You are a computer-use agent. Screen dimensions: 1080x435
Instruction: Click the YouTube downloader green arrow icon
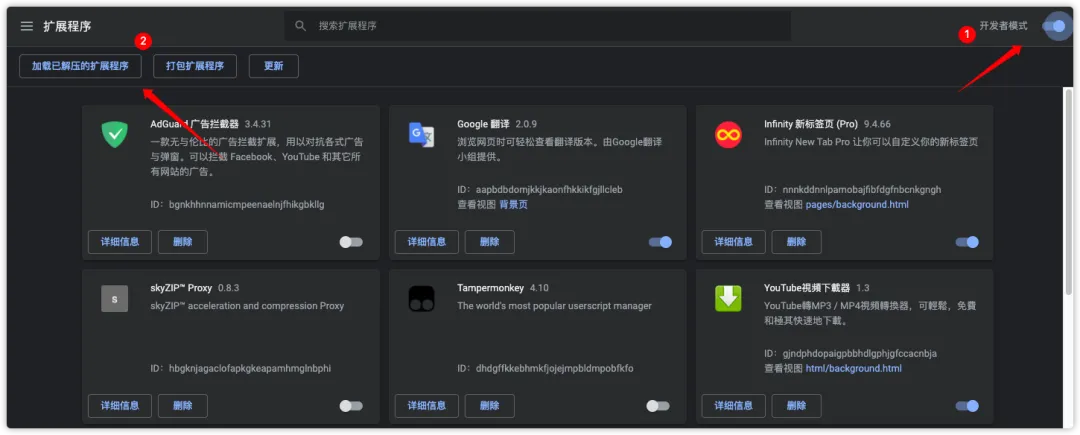point(728,299)
